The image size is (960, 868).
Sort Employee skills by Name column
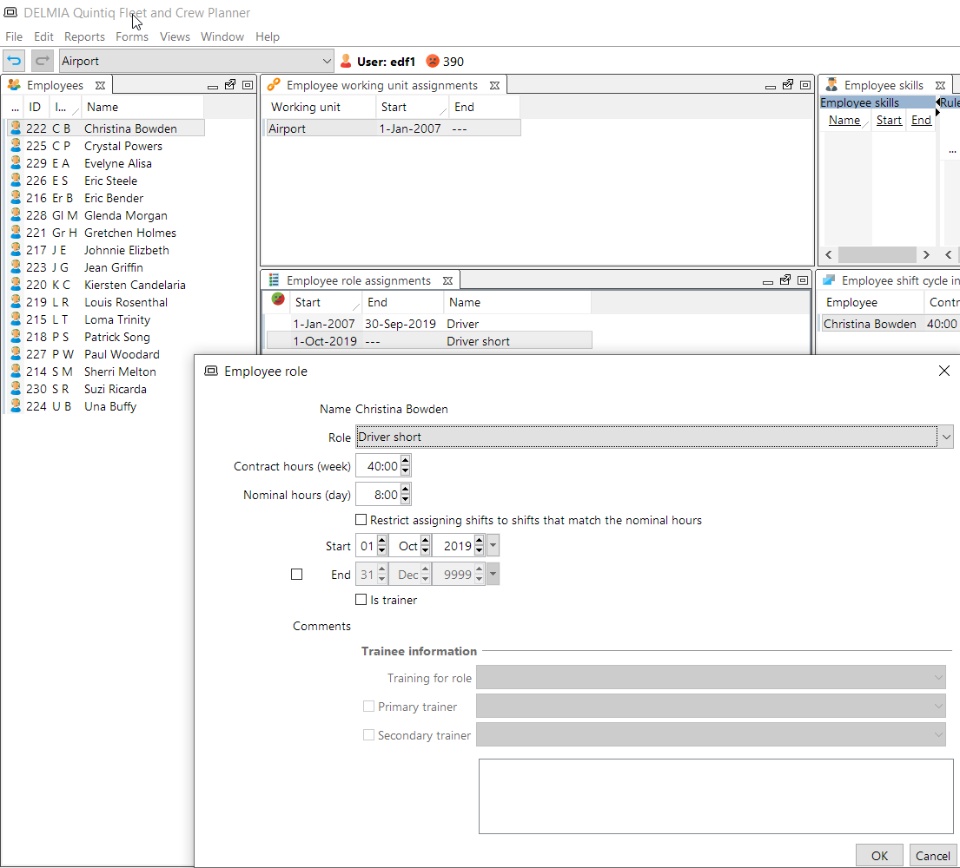point(844,120)
